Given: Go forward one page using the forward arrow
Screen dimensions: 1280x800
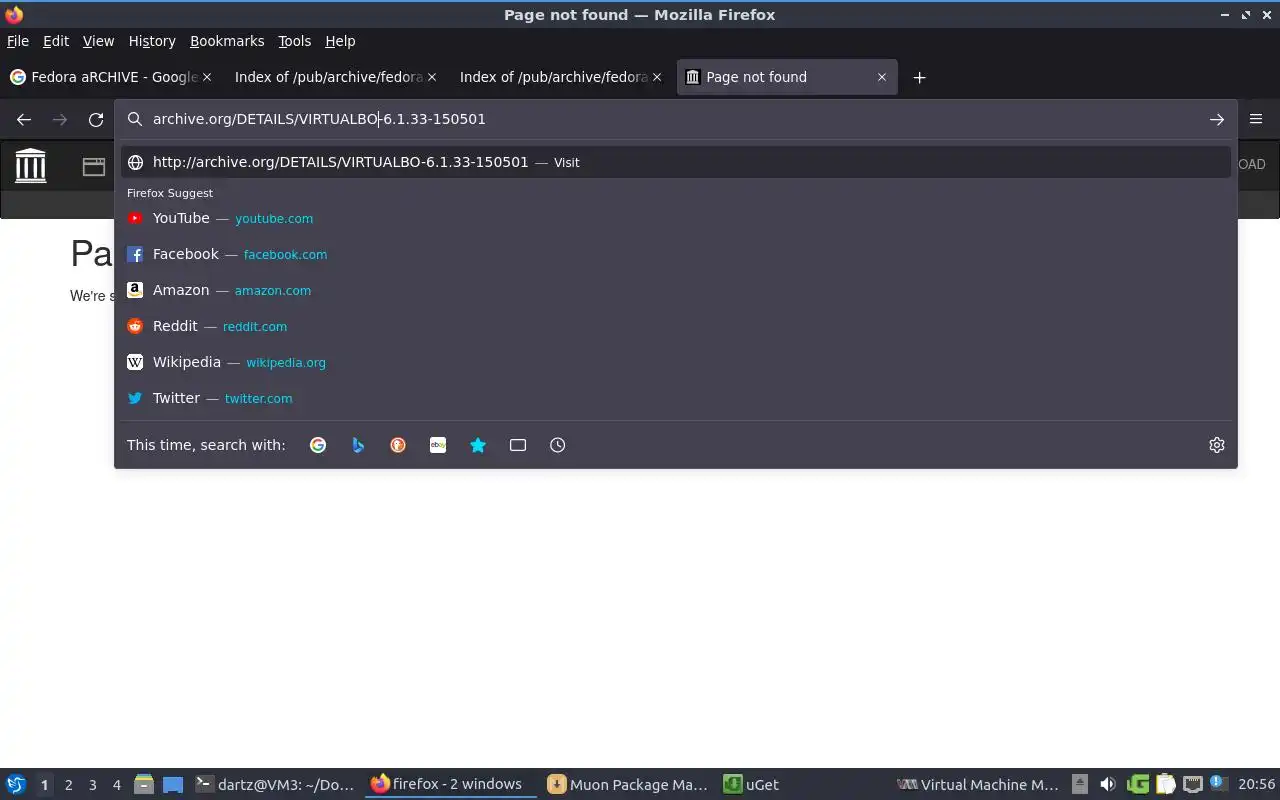Looking at the screenshot, I should click(x=60, y=119).
